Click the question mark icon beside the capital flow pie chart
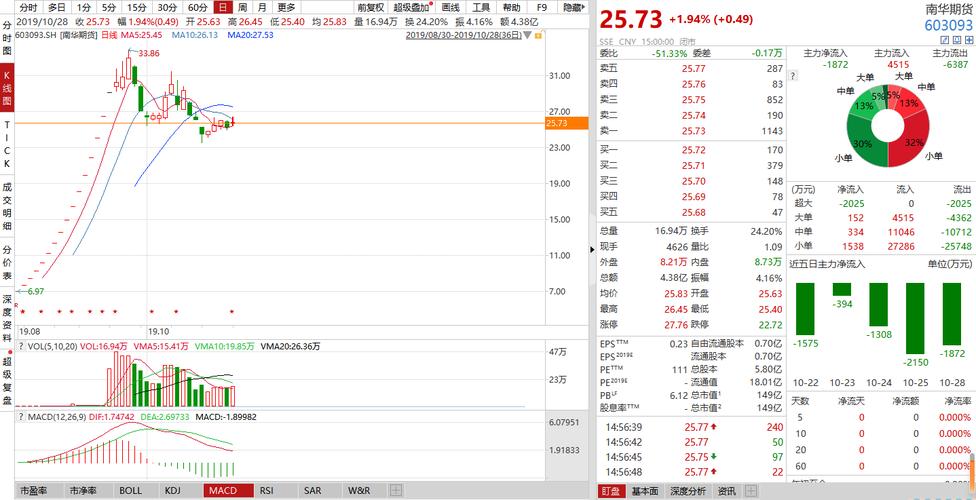976x500 pixels. pyautogui.click(x=793, y=76)
